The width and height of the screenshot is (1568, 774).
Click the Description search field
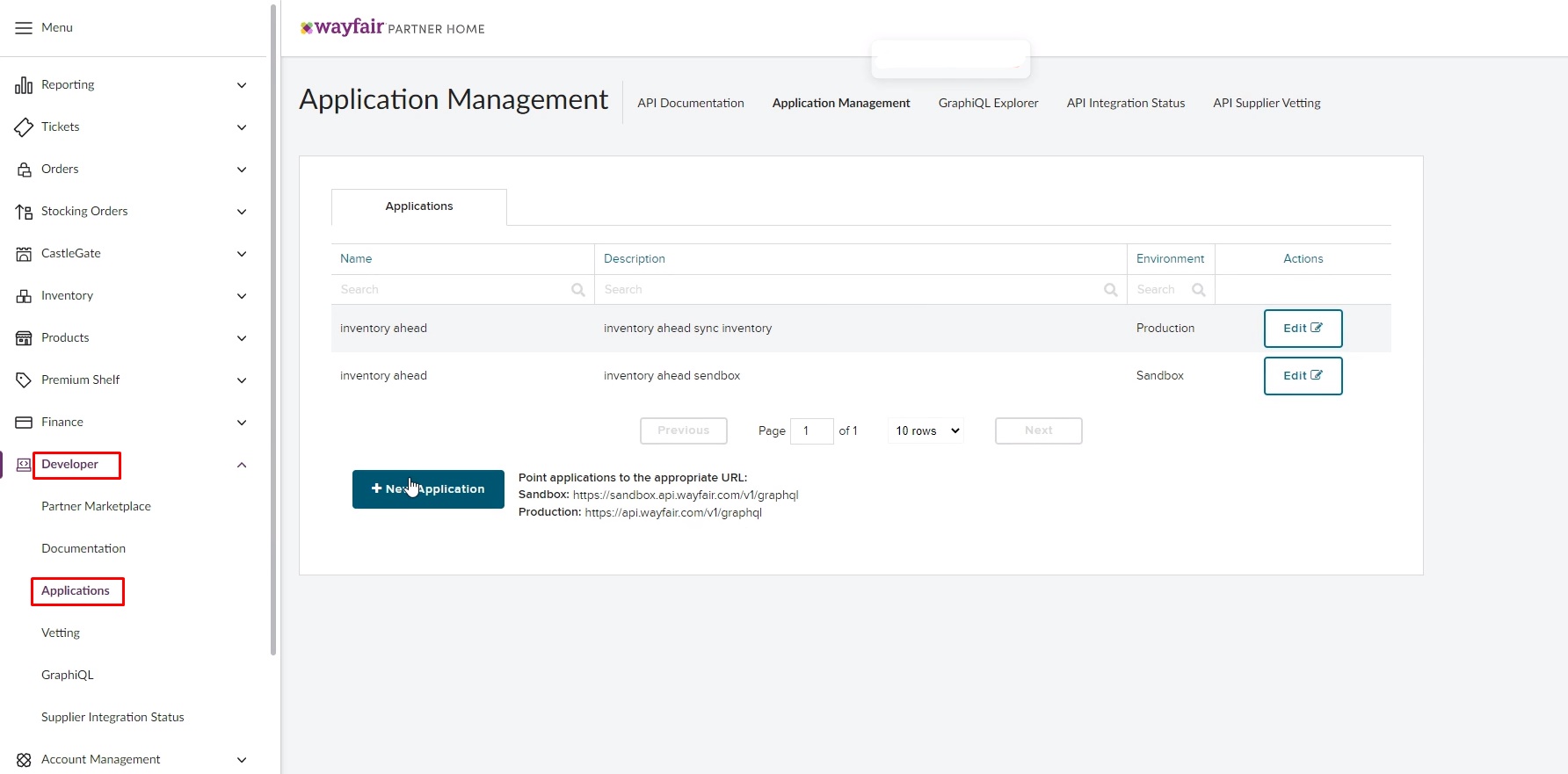848,290
